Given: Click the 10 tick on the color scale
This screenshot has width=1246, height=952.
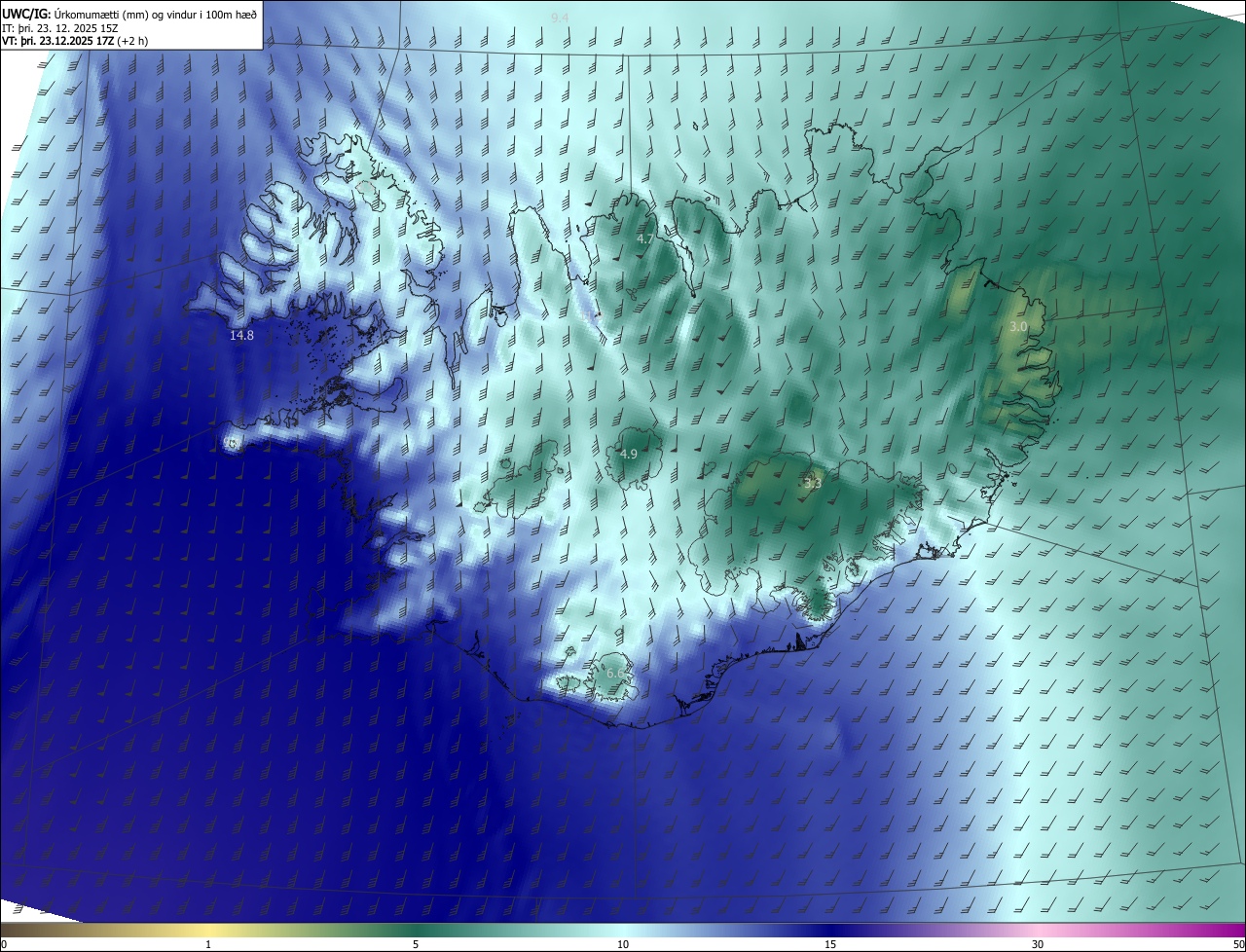Looking at the screenshot, I should [623, 944].
